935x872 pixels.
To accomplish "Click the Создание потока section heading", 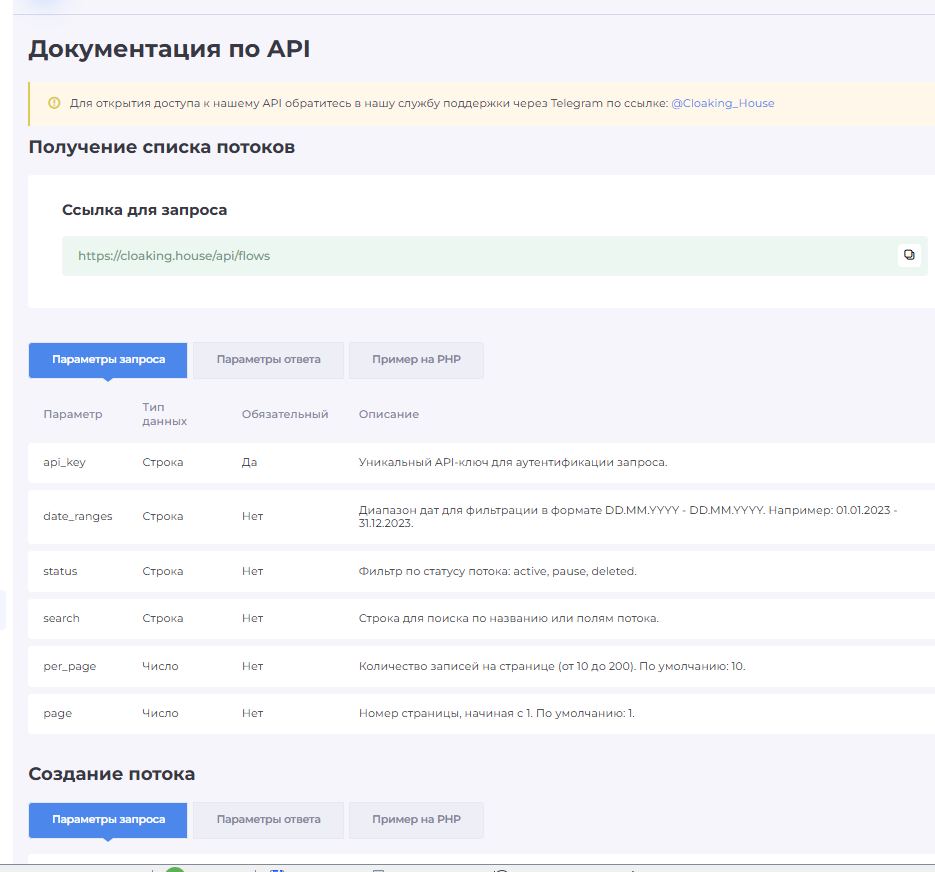I will coord(112,774).
